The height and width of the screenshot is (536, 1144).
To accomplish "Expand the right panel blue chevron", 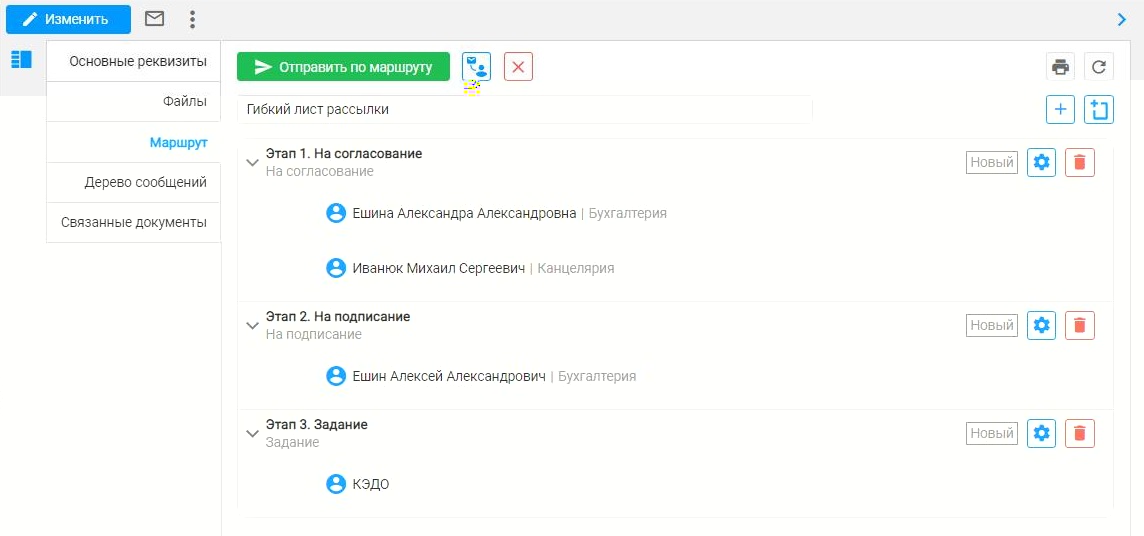I will point(1122,20).
